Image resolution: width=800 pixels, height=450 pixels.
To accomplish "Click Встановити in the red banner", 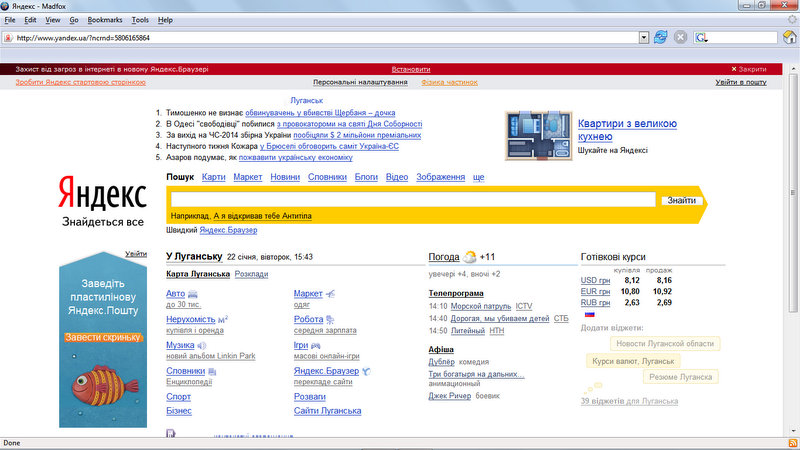I will pos(411,69).
